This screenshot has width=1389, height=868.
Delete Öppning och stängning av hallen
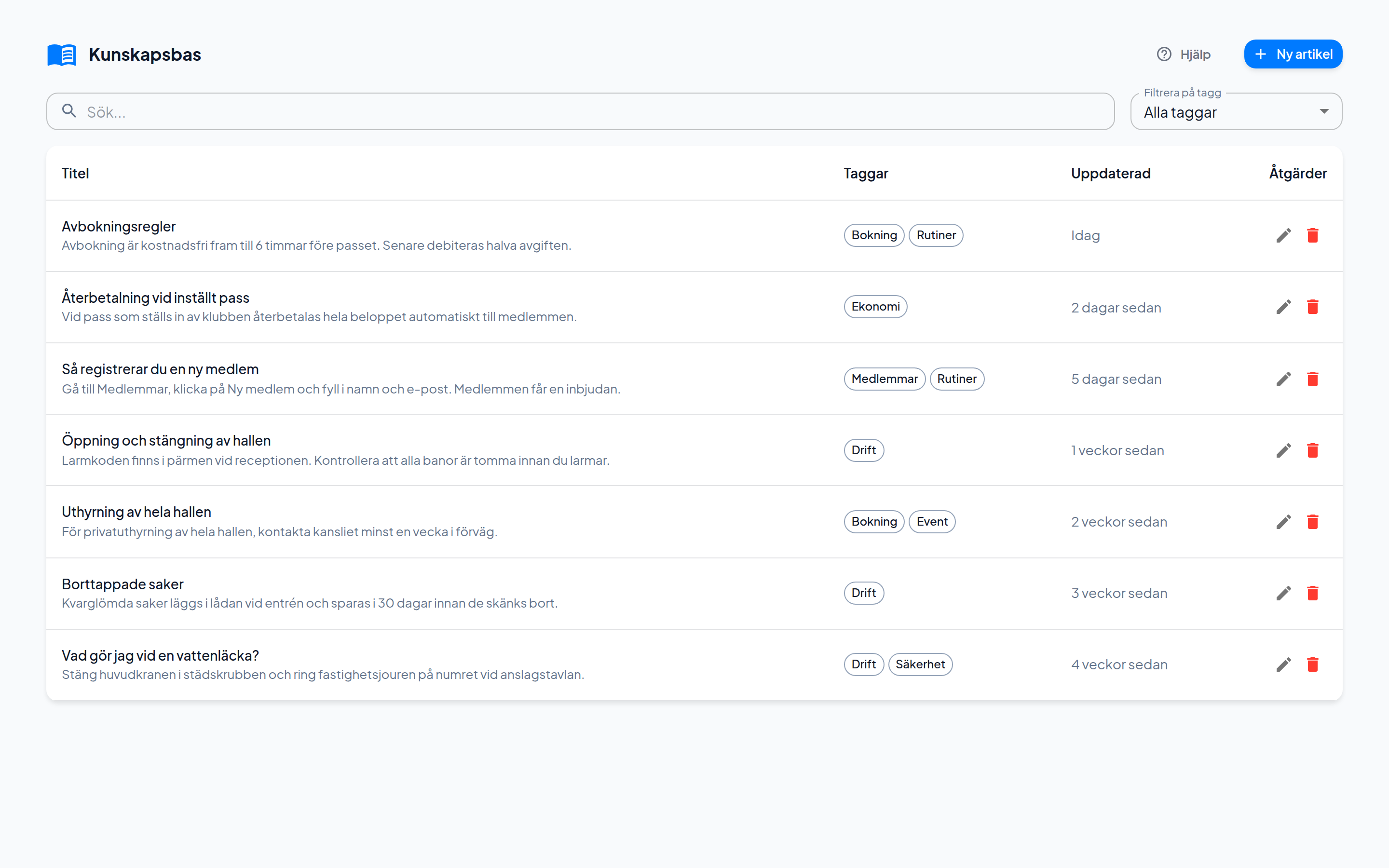pos(1313,451)
